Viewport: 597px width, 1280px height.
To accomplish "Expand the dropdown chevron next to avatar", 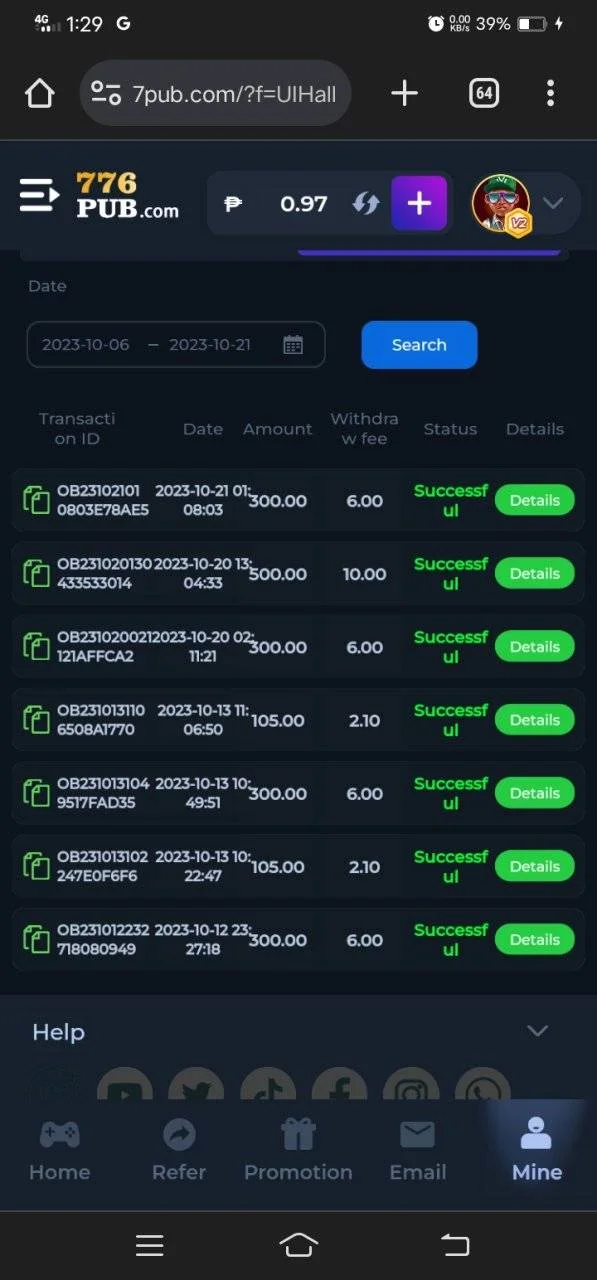I will pos(553,203).
